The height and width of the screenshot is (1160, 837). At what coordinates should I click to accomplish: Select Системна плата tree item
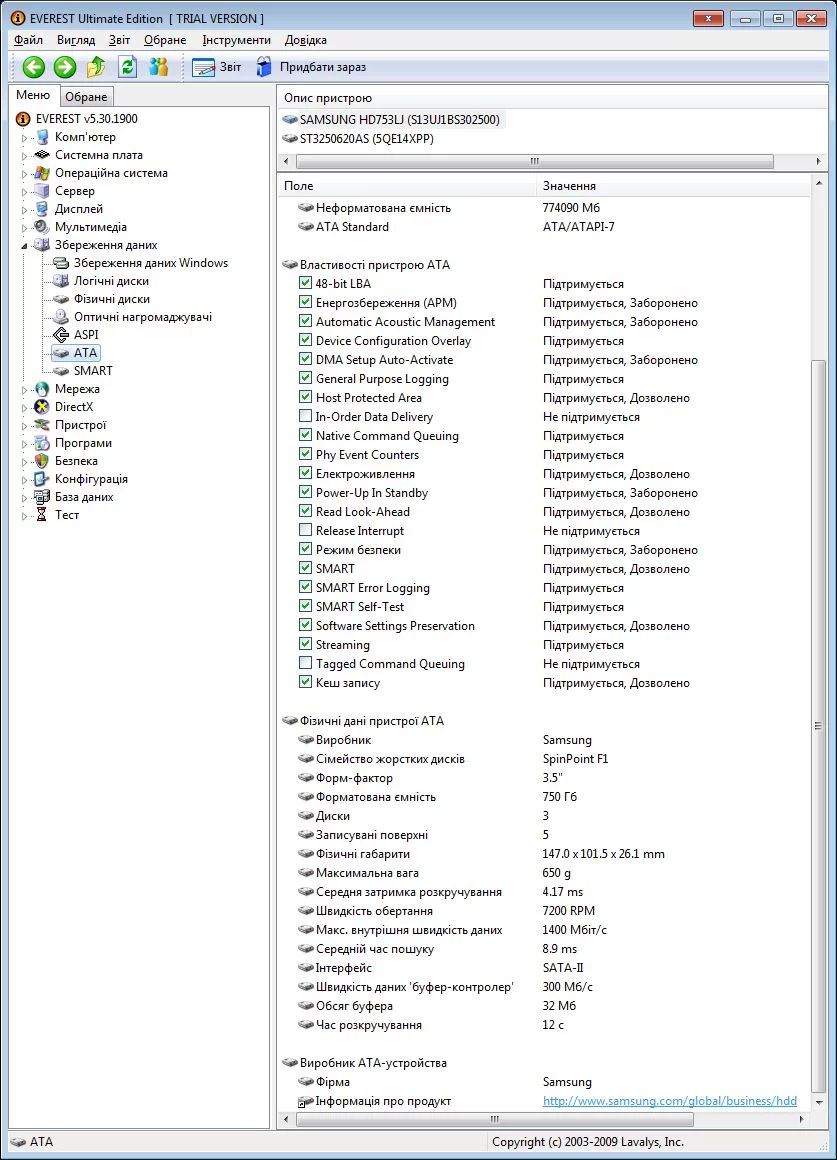(x=90, y=155)
